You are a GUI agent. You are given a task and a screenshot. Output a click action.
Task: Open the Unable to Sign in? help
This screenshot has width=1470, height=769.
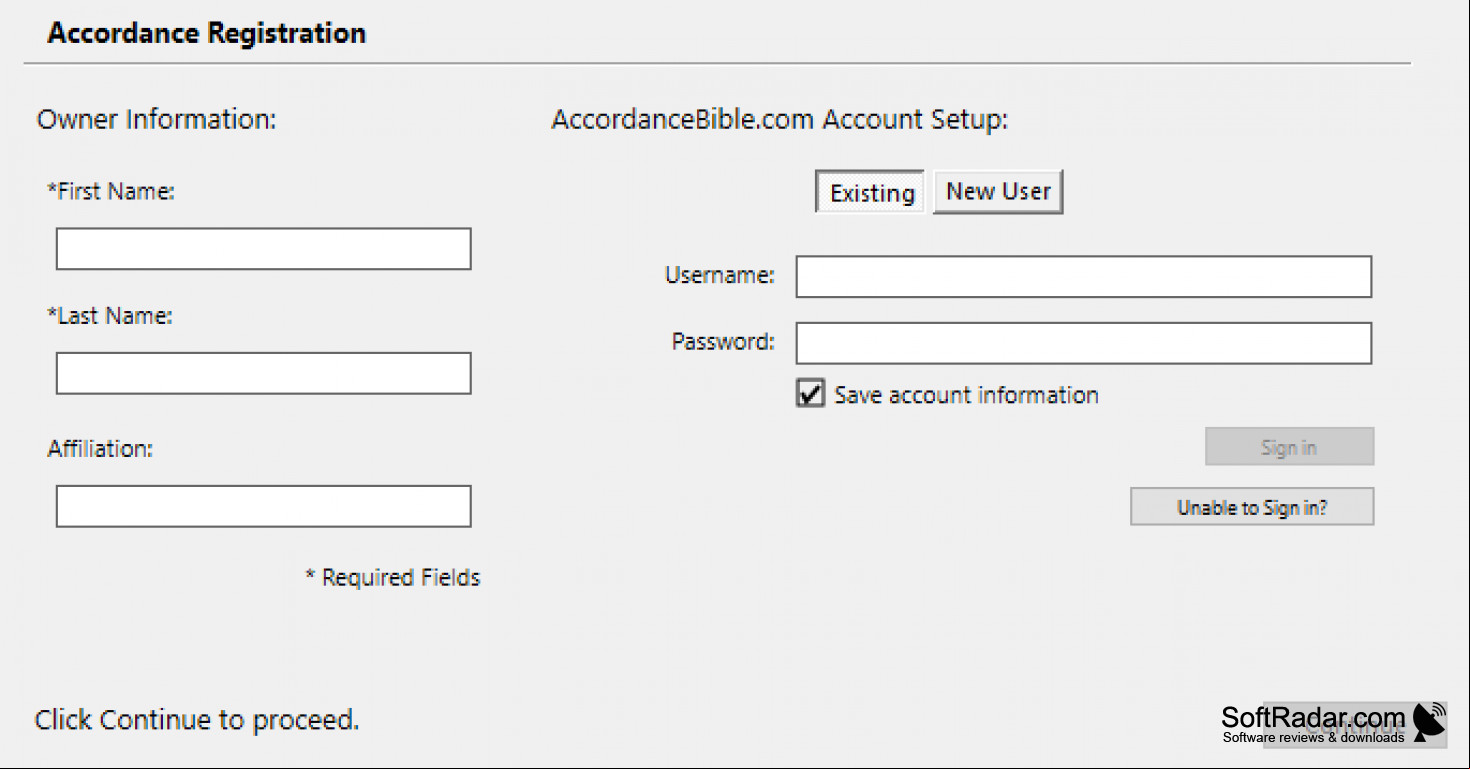point(1252,507)
